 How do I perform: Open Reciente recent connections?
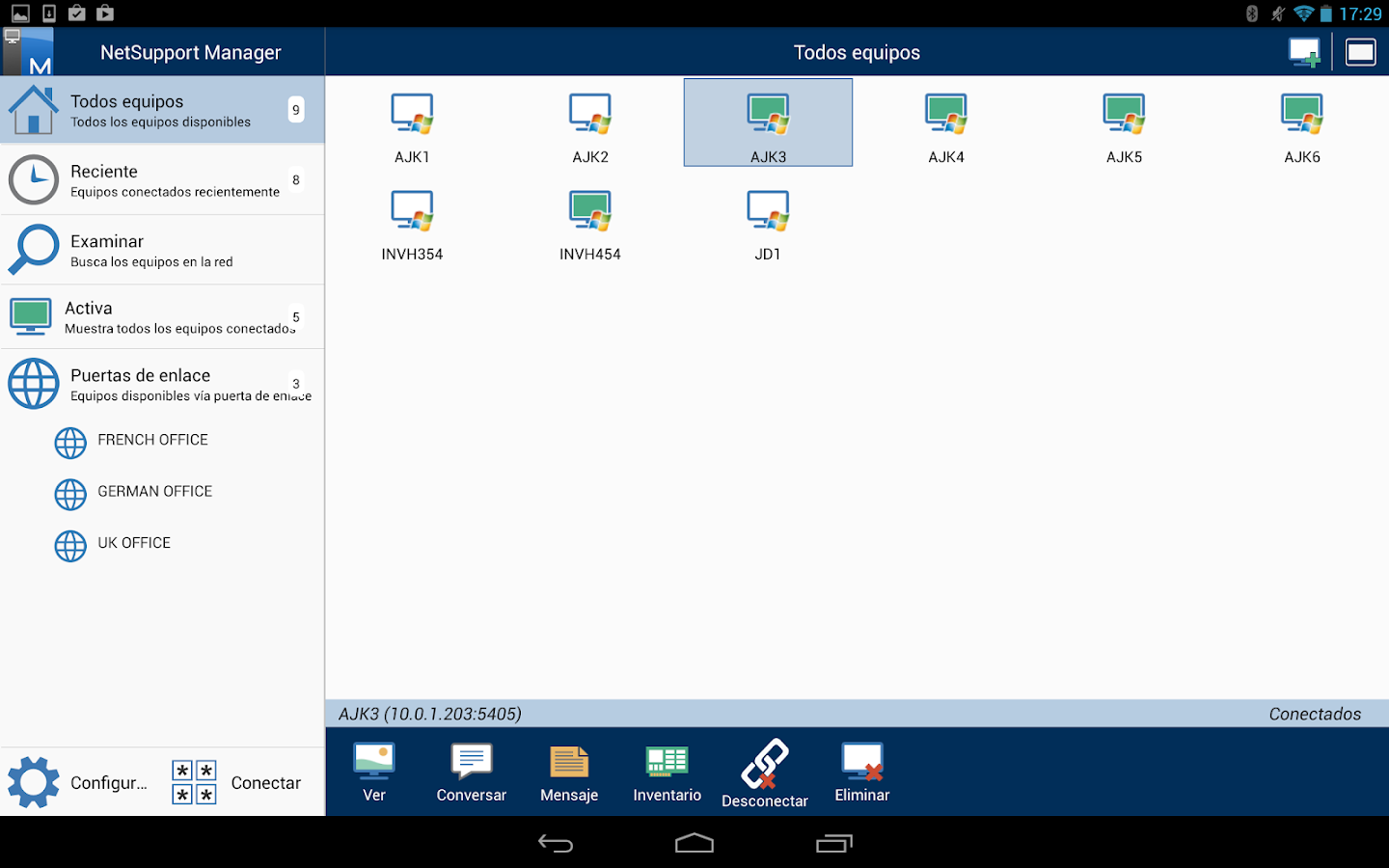(162, 179)
